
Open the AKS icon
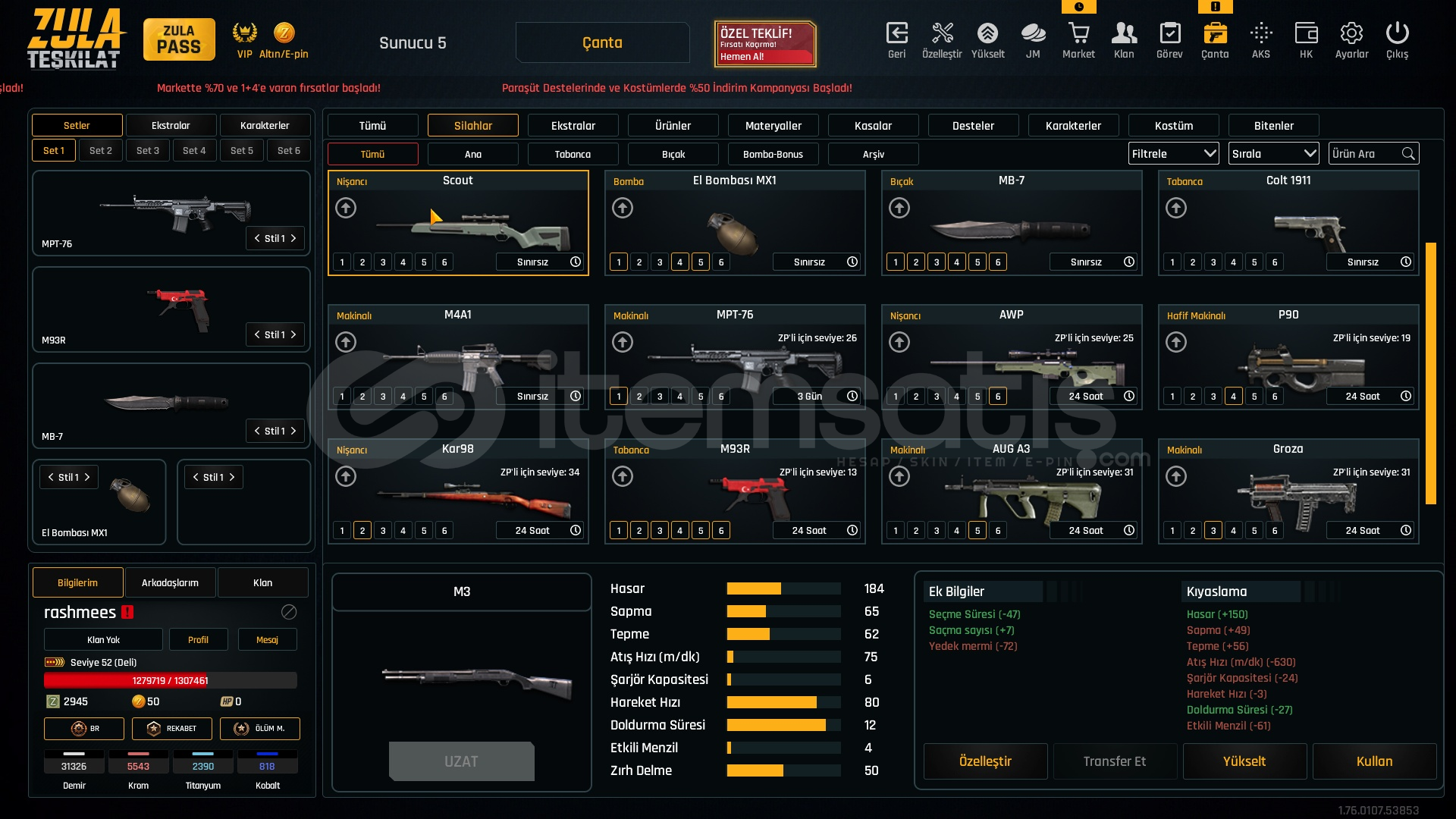1261,33
